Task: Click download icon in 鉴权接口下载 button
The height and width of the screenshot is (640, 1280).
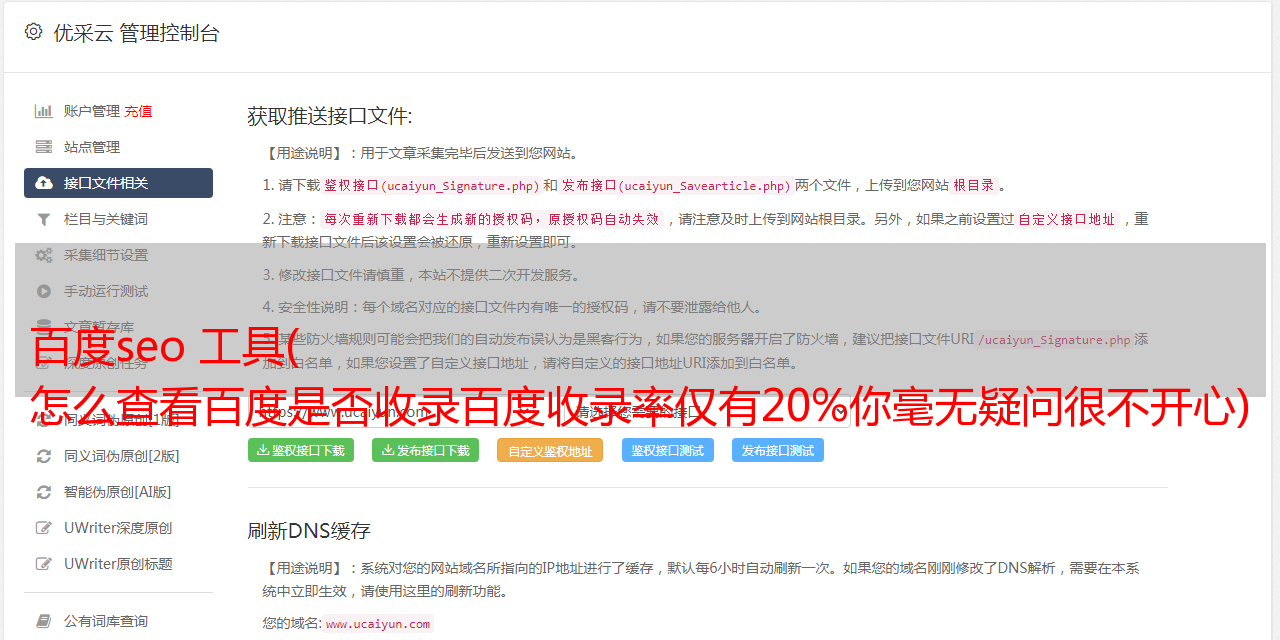Action: tap(263, 450)
